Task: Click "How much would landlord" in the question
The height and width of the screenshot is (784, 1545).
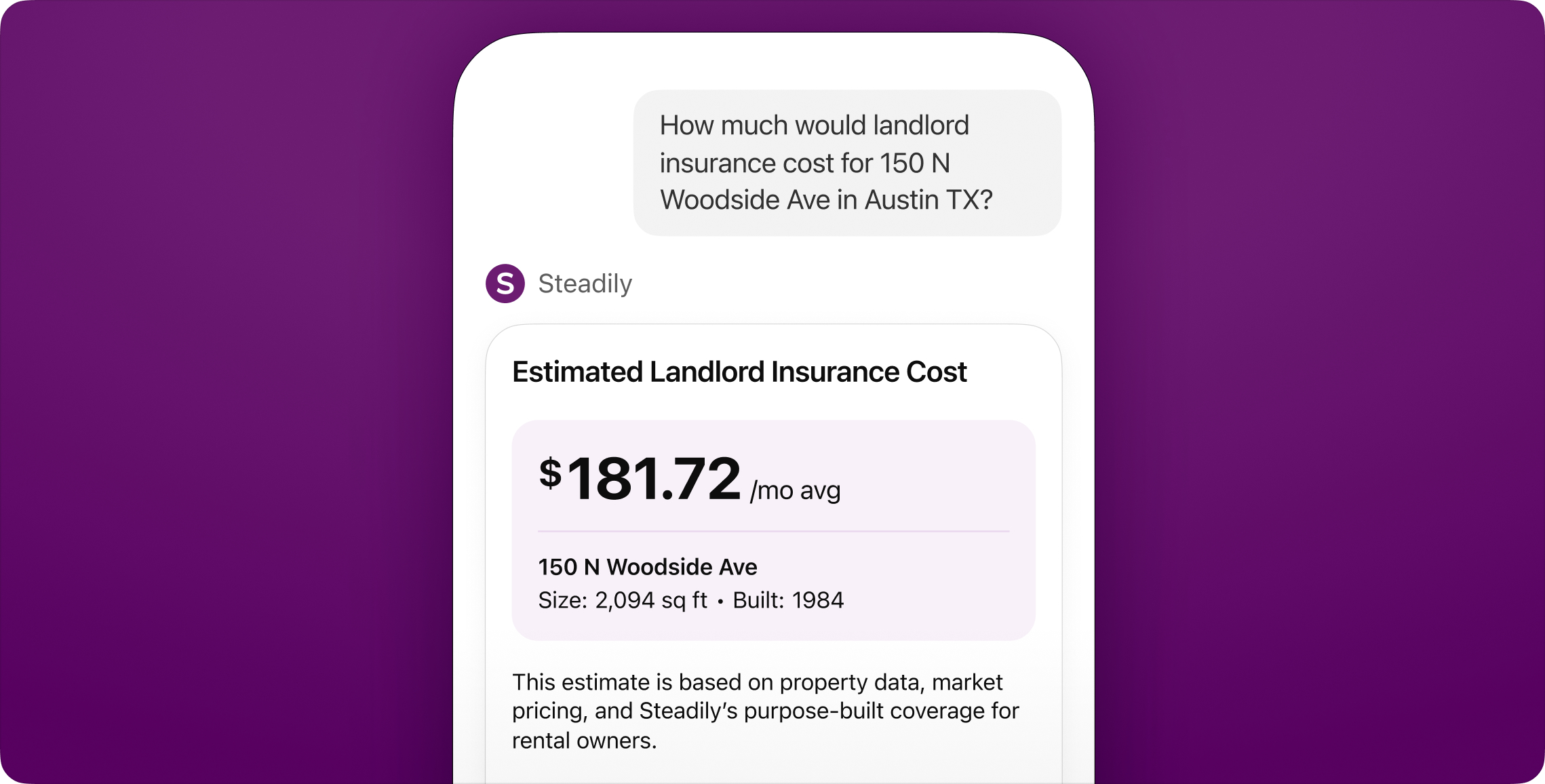Action: [x=814, y=125]
